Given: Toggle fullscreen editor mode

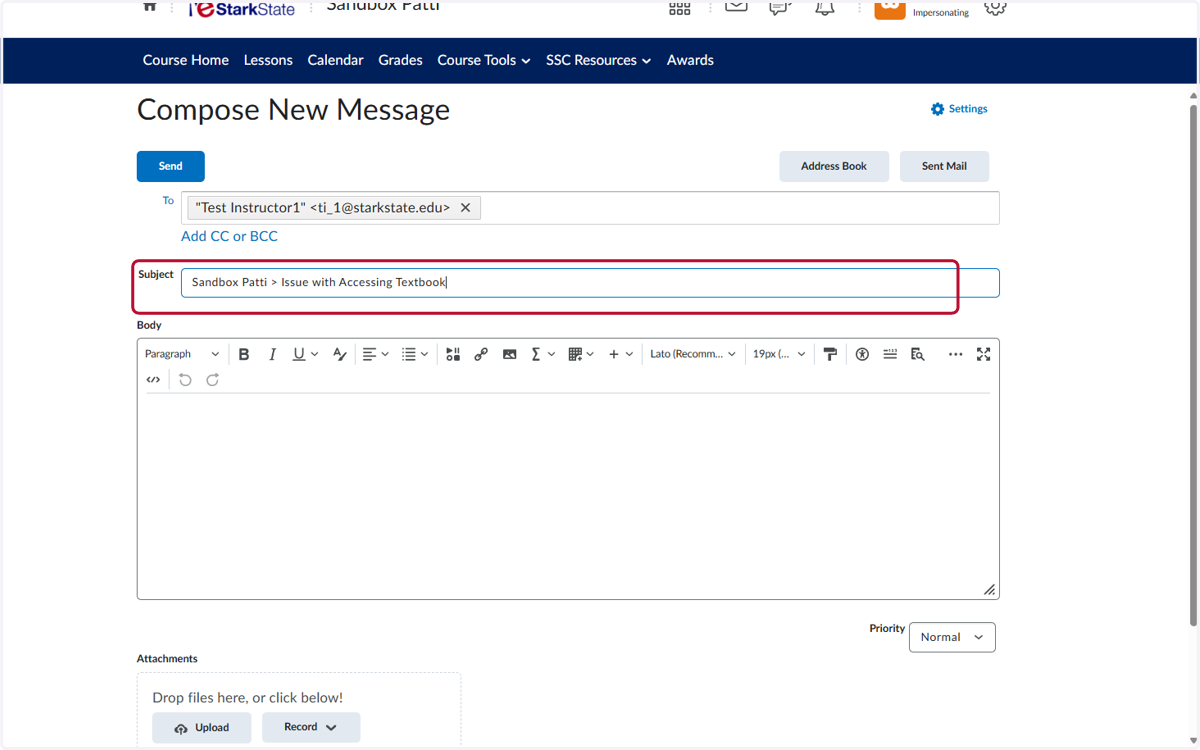Looking at the screenshot, I should [x=984, y=354].
